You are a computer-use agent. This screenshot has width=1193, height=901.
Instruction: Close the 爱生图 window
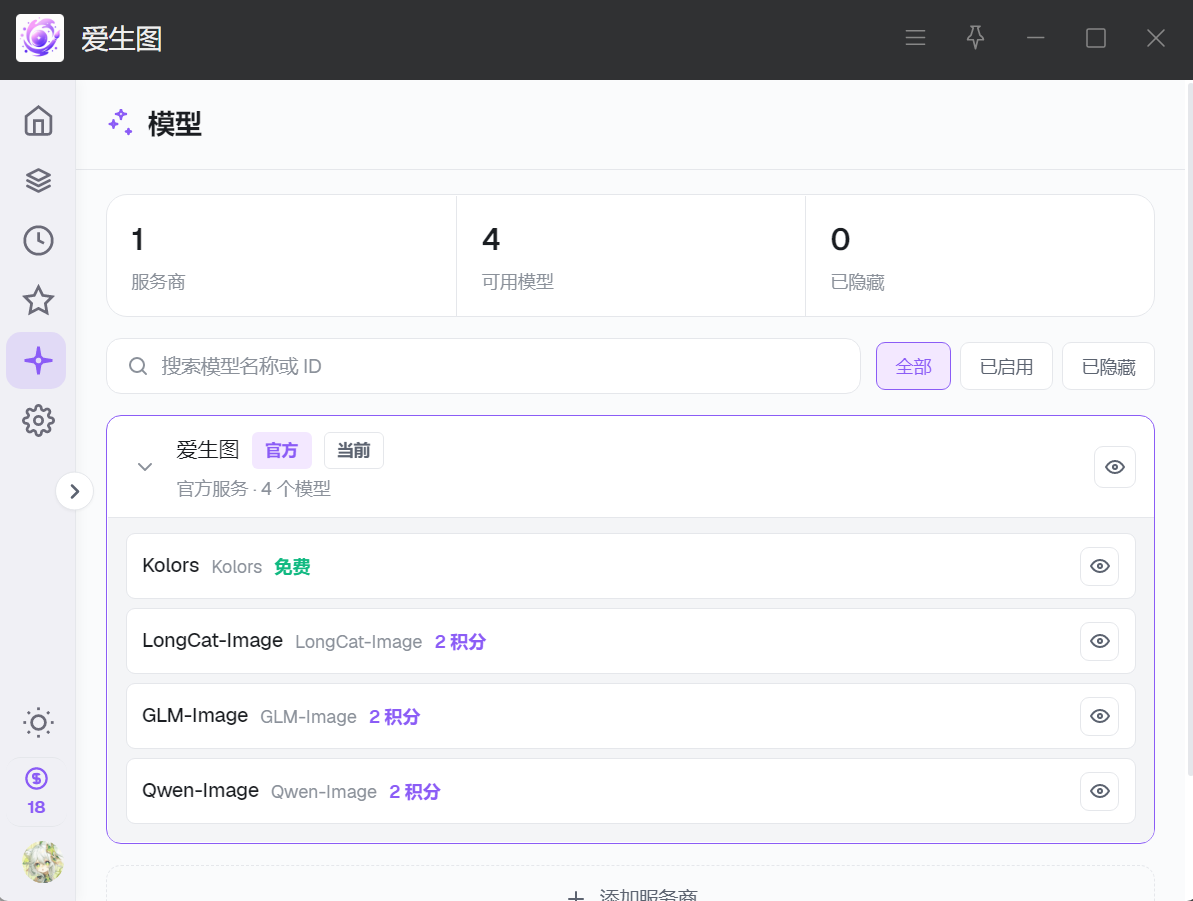coord(1156,38)
